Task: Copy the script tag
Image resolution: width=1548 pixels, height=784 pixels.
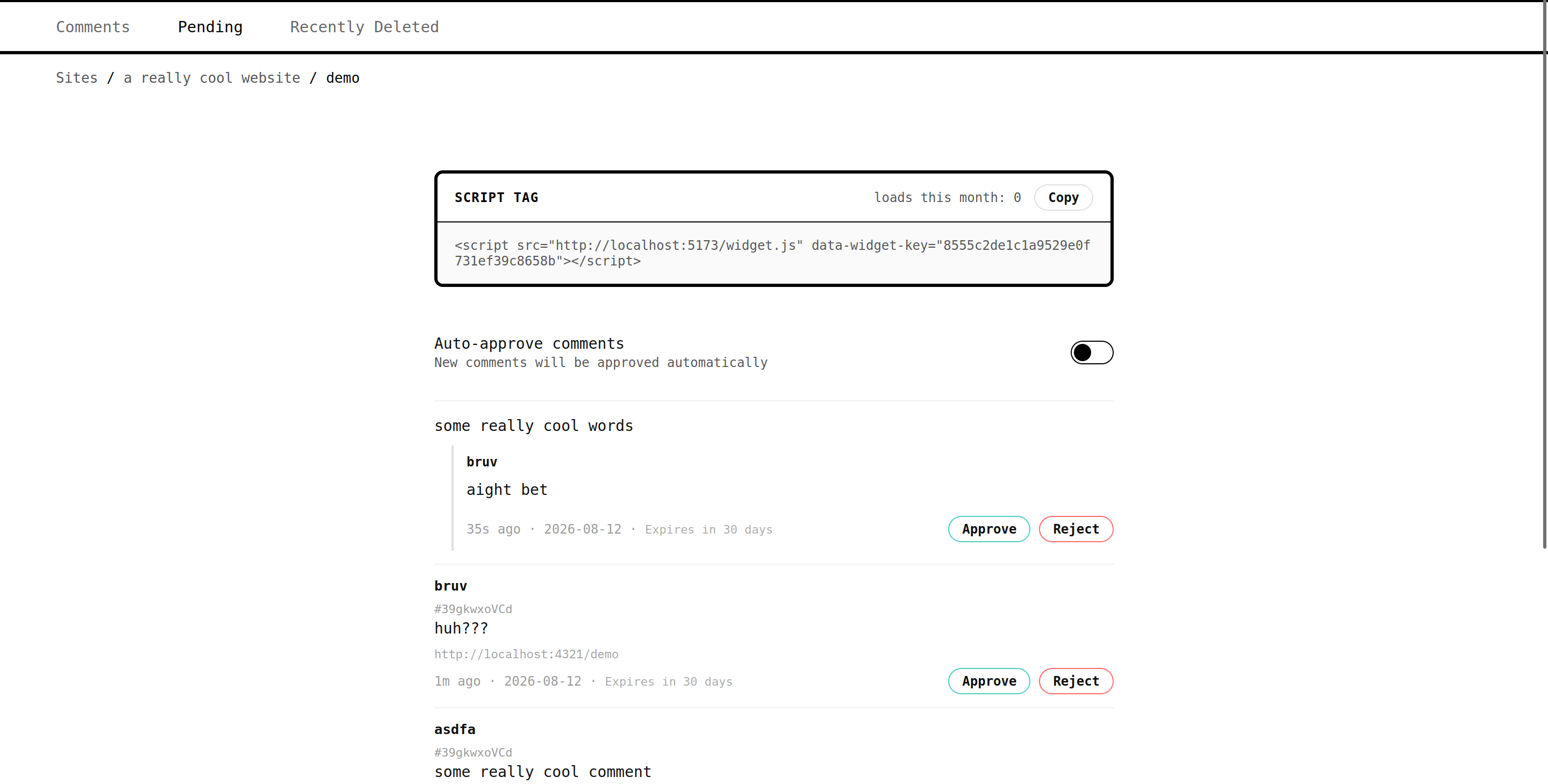Action: pos(1063,198)
